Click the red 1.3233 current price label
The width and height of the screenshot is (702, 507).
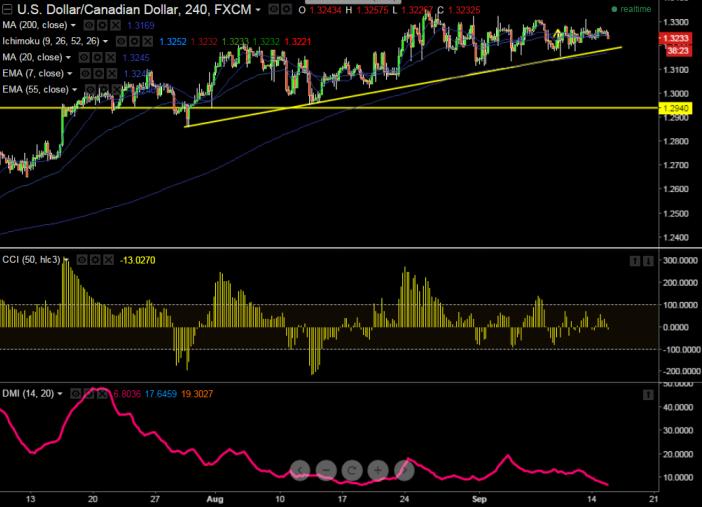pos(675,39)
